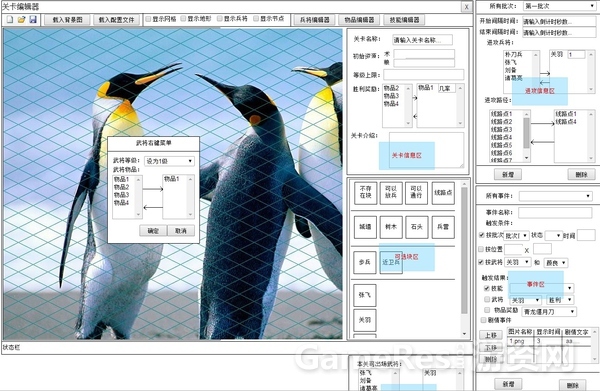Click 确定 in the general right-click dialog
The height and width of the screenshot is (391, 600).
coord(153,231)
